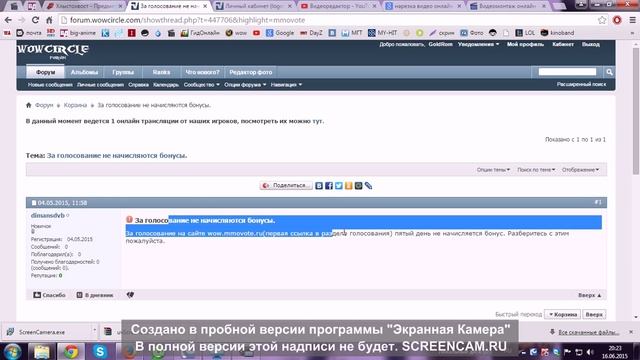Open the Chrome hamburger menu
Image resolution: width=640 pixels, height=360 pixels.
[632, 20]
